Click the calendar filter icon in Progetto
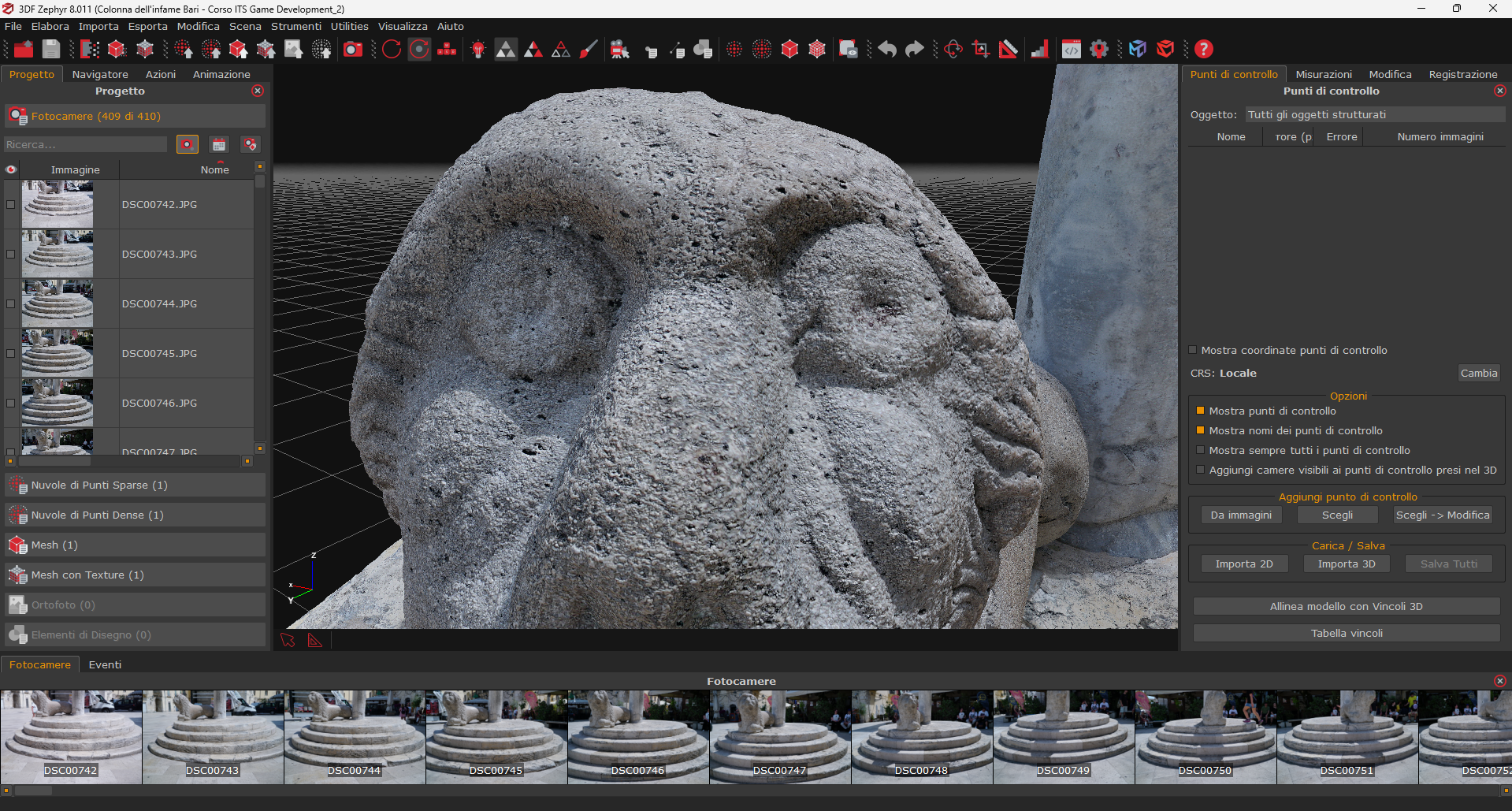1512x811 pixels. [x=219, y=144]
